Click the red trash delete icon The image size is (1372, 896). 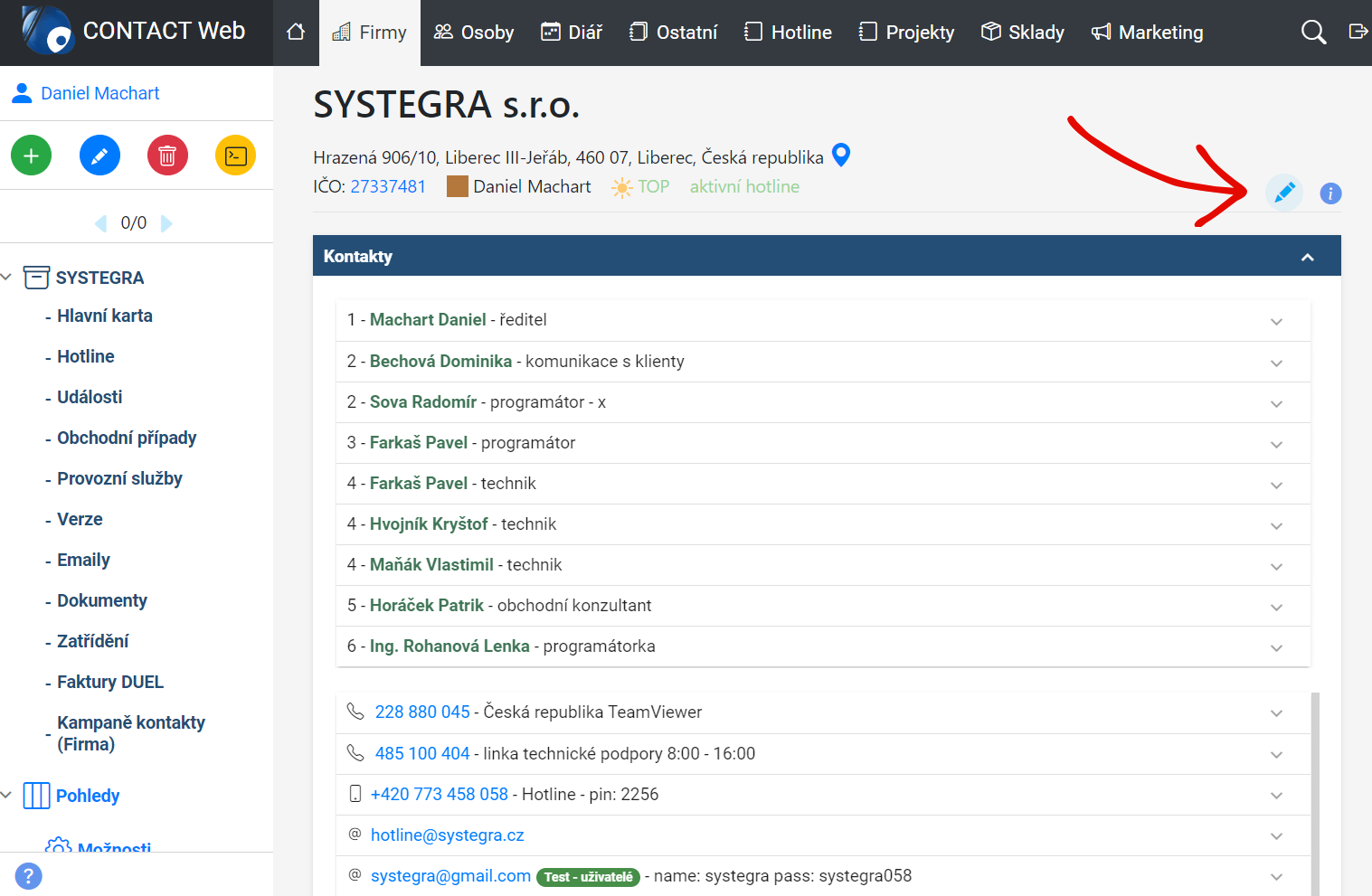pos(167,156)
